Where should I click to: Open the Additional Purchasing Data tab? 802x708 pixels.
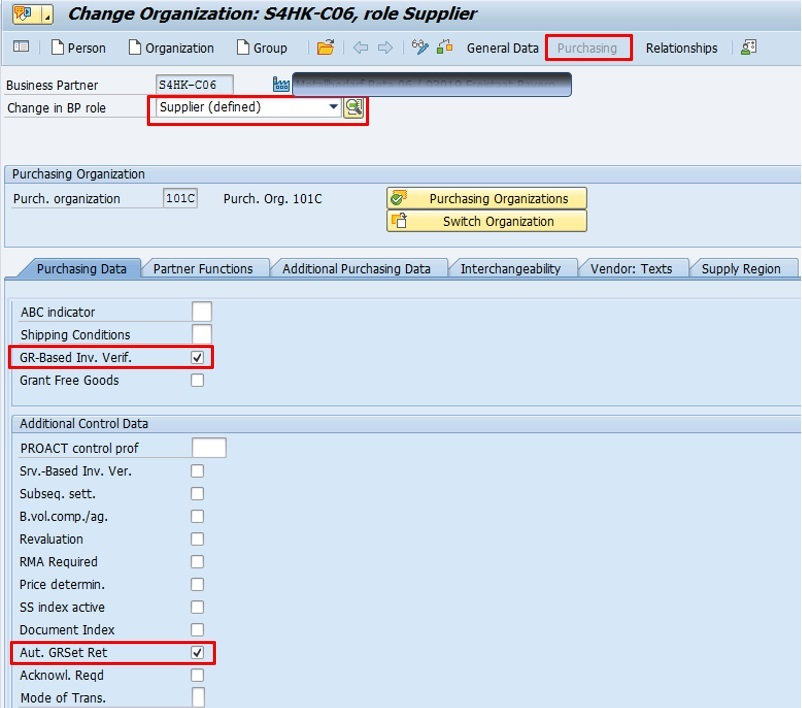(x=356, y=268)
